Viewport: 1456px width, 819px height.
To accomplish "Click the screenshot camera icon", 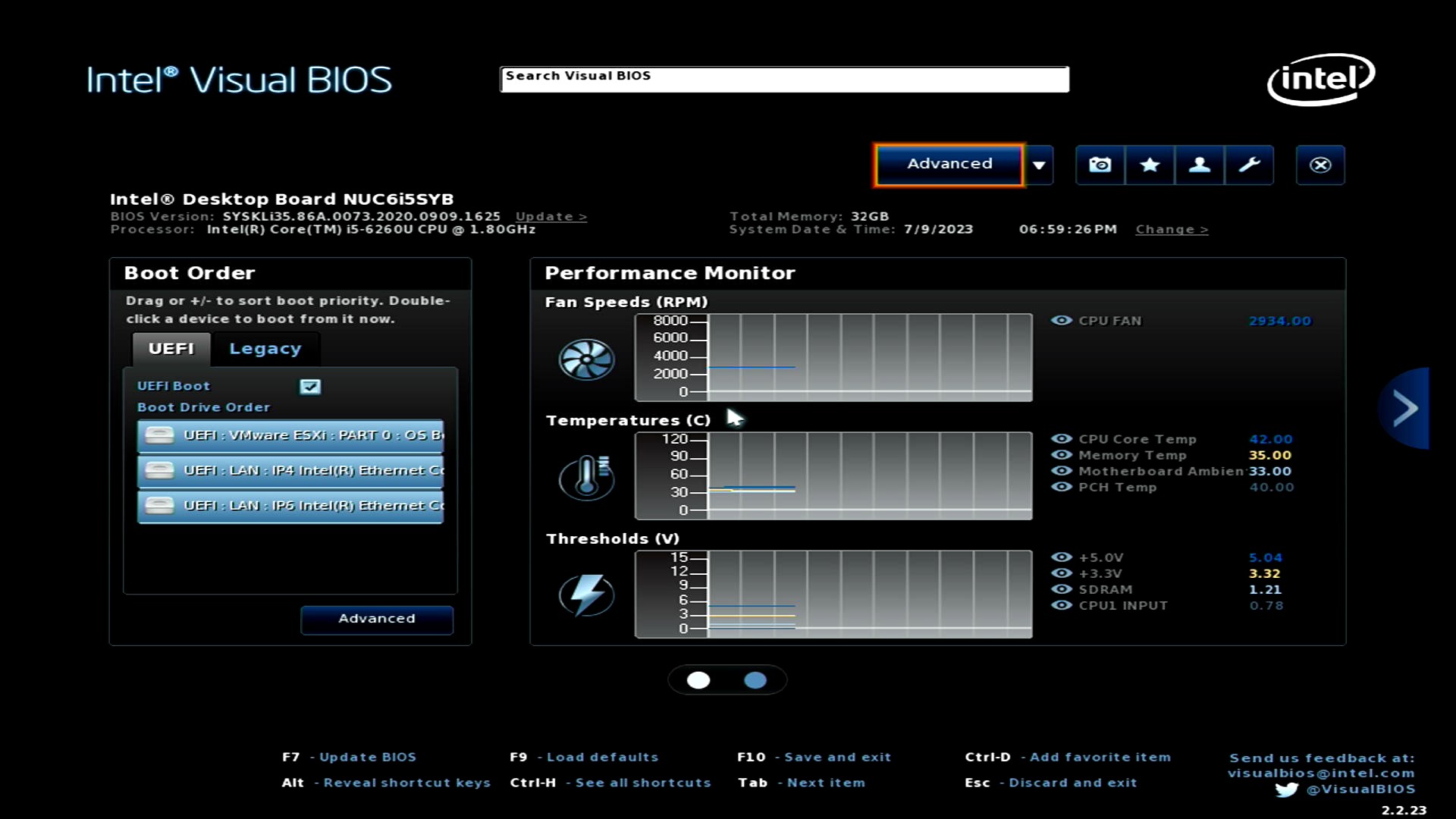I will tap(1100, 165).
